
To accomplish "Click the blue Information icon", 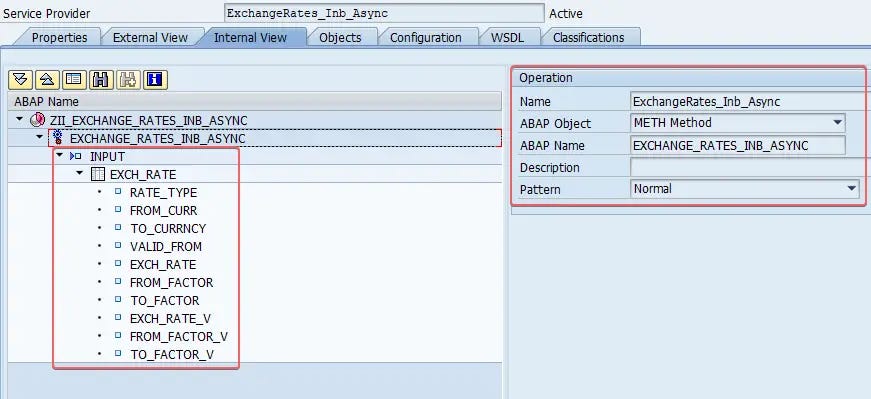I will [x=155, y=79].
